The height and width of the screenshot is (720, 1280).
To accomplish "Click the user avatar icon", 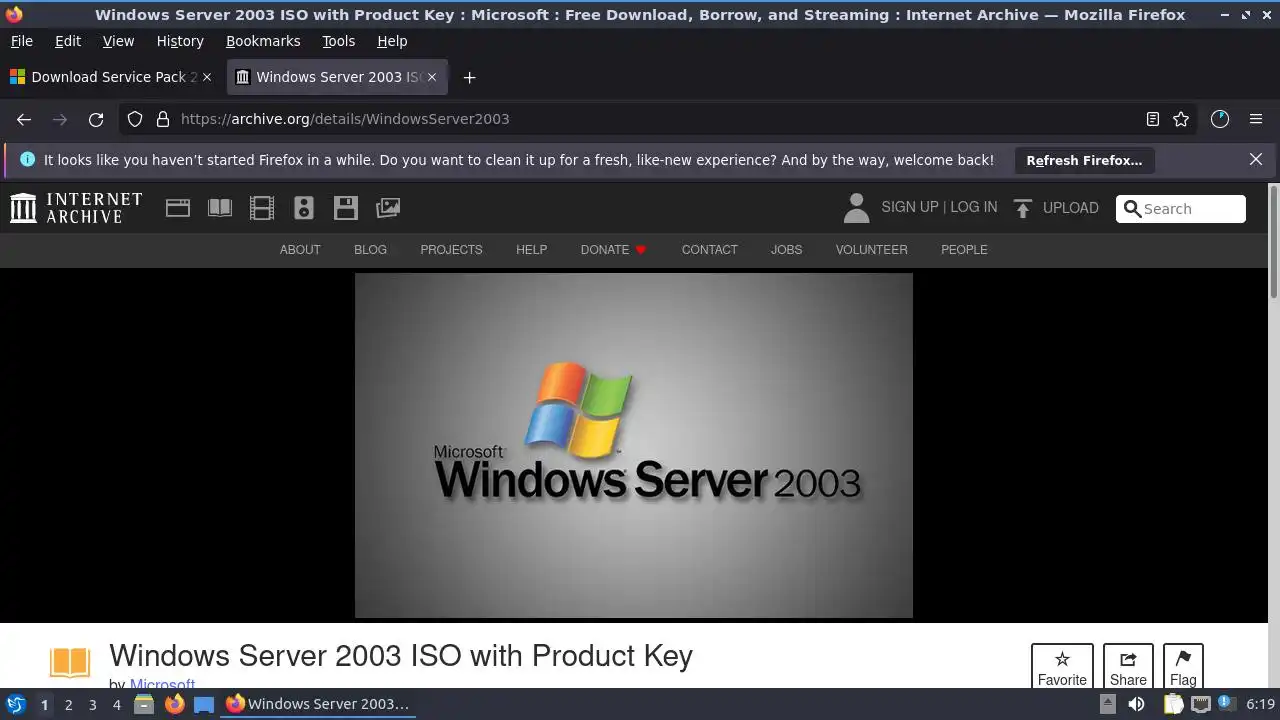I will click(856, 208).
